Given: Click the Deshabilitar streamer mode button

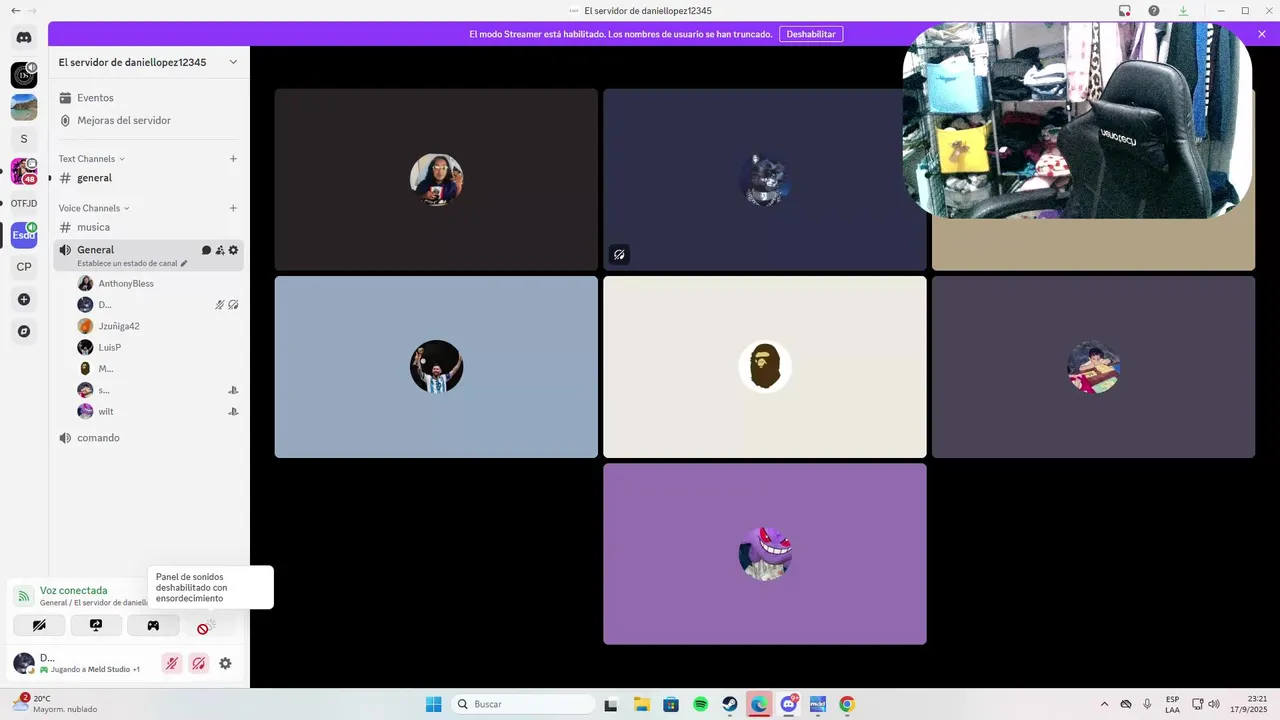Looking at the screenshot, I should 811,34.
